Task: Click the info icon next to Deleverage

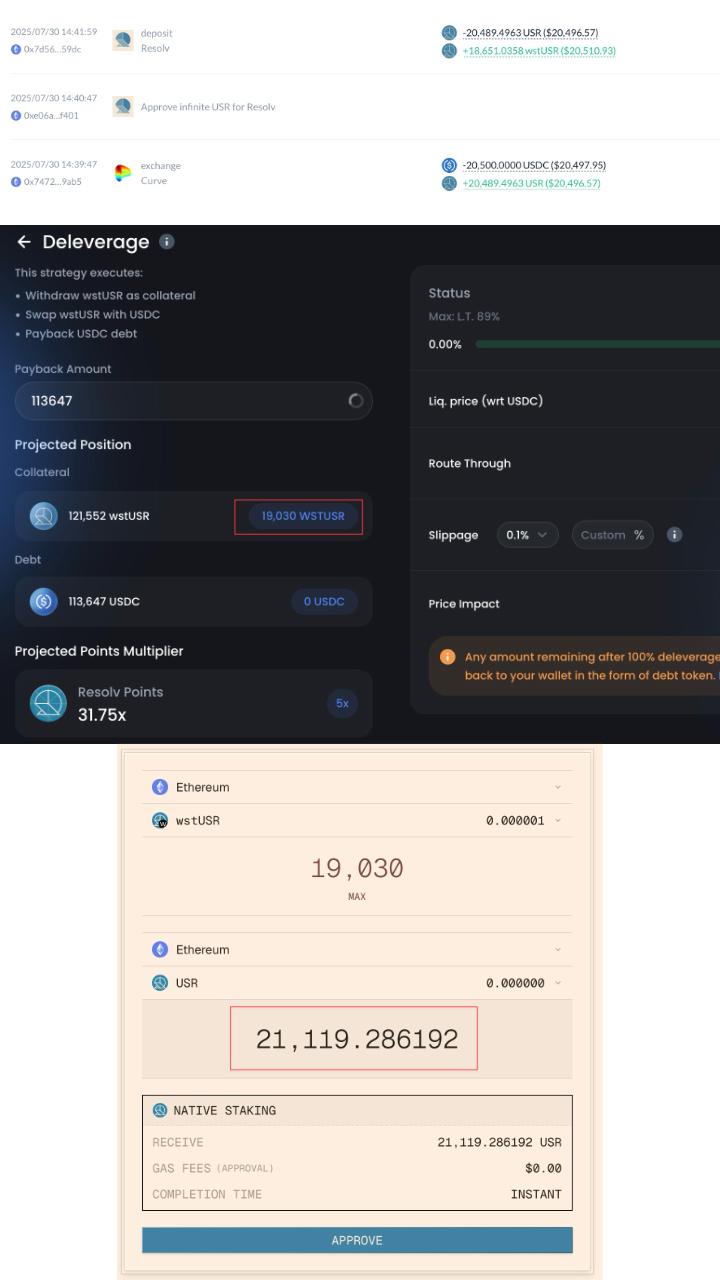Action: click(167, 242)
